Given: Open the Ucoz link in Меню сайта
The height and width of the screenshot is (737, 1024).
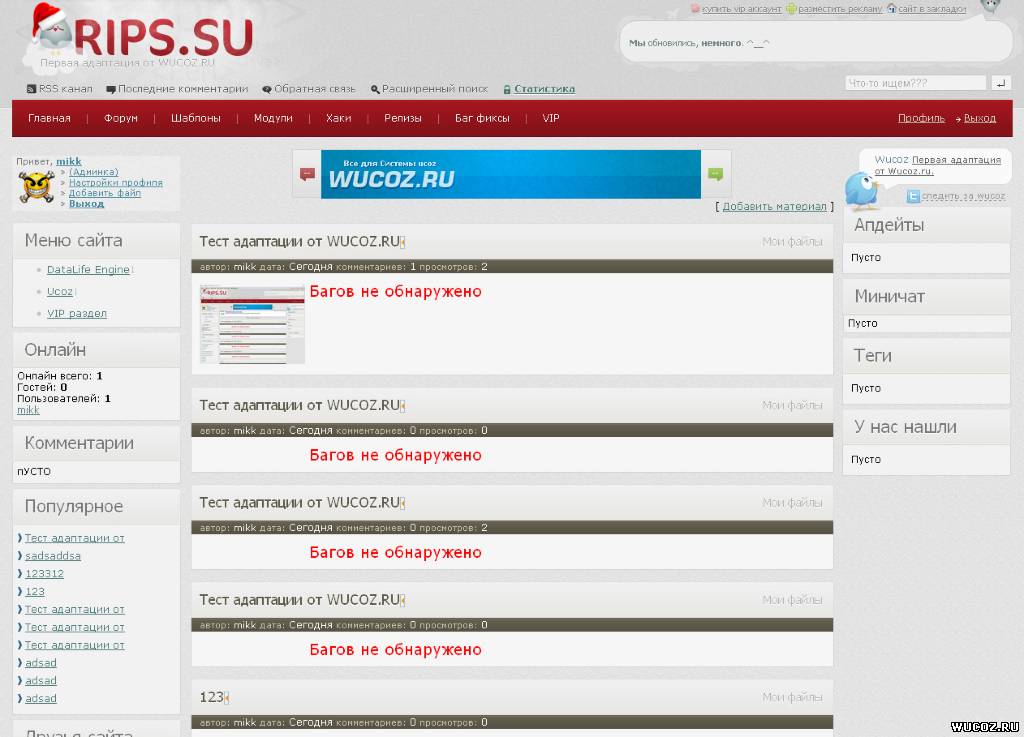Looking at the screenshot, I should pos(59,292).
